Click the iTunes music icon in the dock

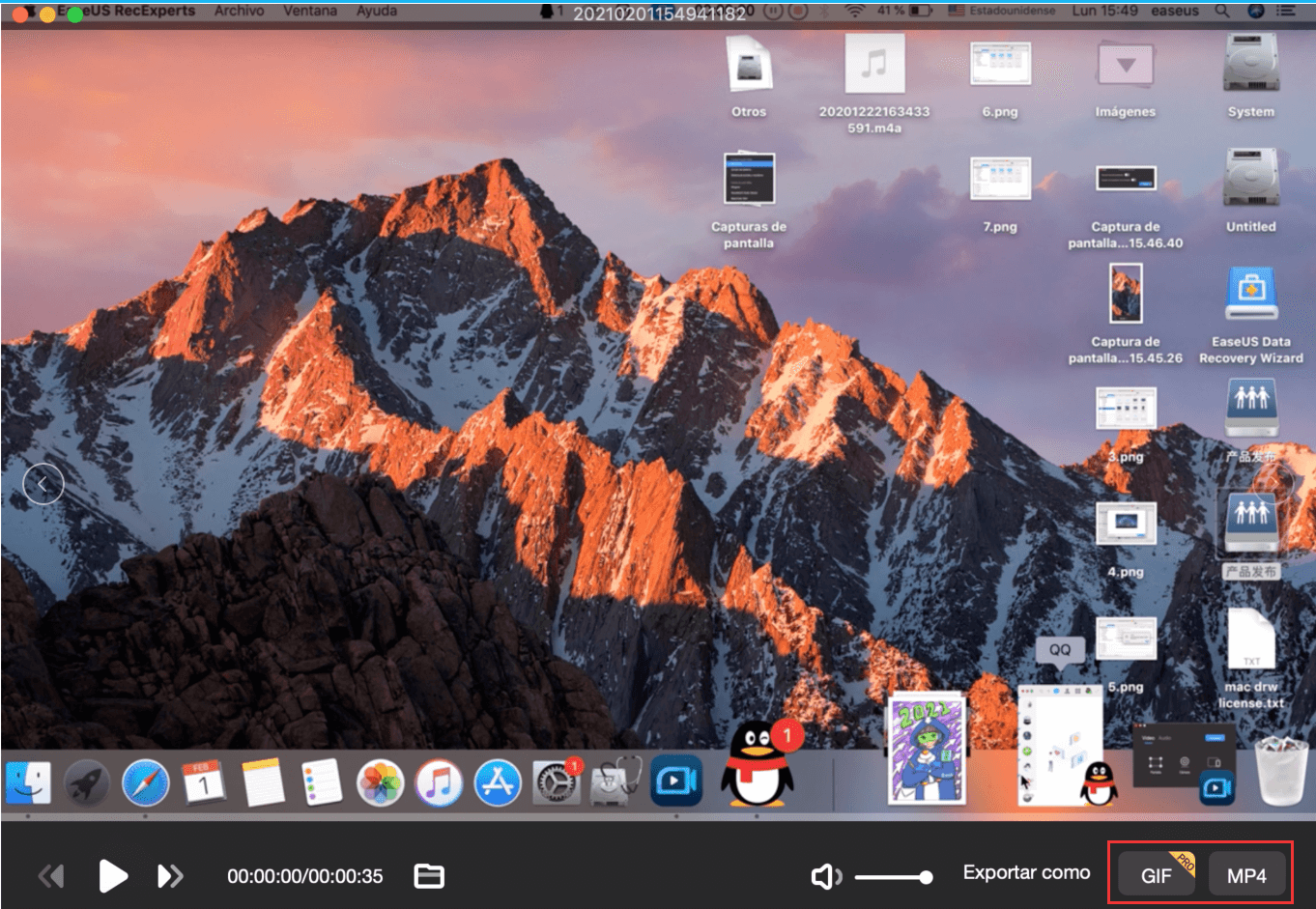440,782
